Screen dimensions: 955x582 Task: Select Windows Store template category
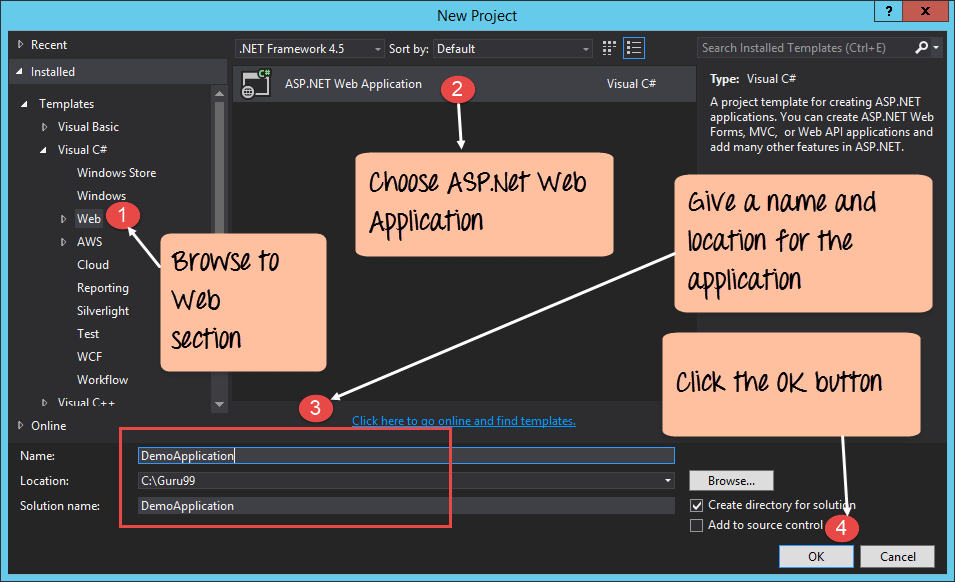click(116, 173)
